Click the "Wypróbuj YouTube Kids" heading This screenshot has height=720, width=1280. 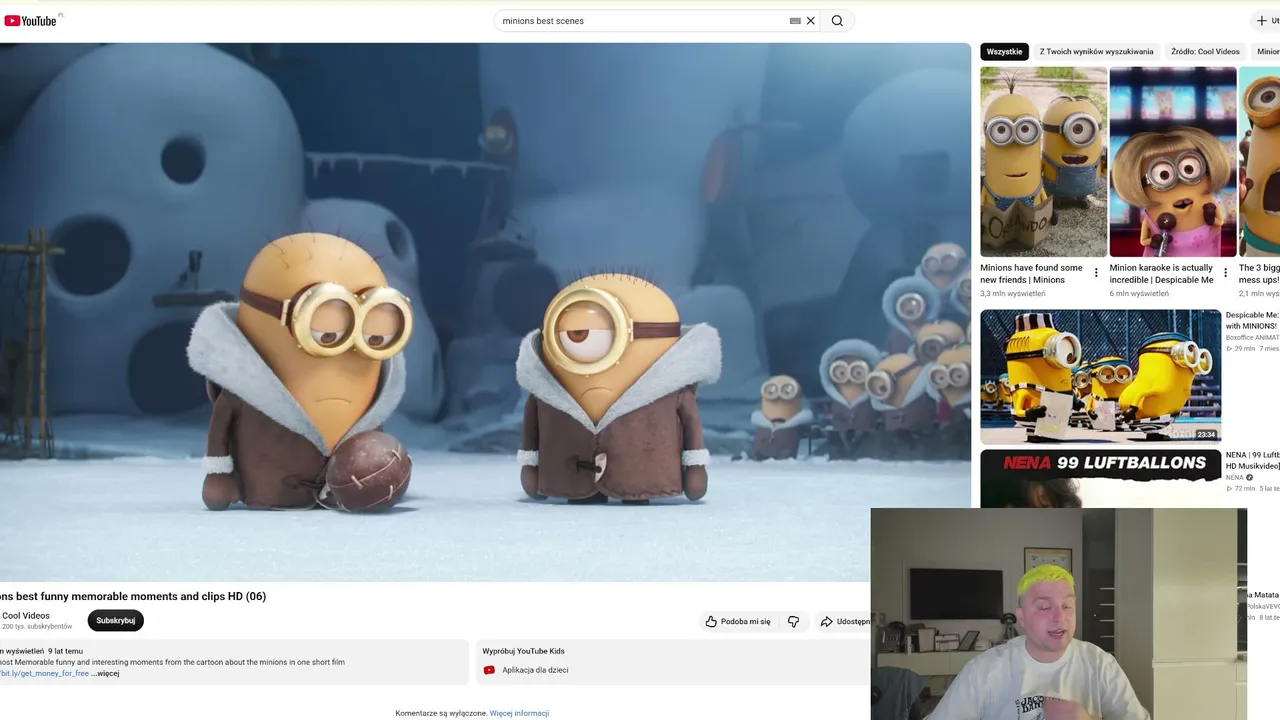(524, 651)
